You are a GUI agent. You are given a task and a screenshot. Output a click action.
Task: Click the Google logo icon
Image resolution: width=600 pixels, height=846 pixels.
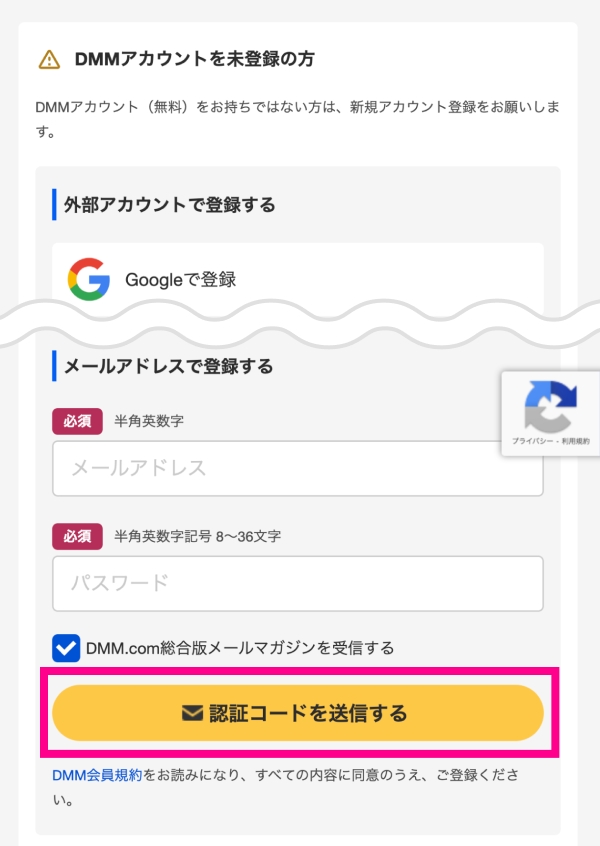tap(89, 279)
